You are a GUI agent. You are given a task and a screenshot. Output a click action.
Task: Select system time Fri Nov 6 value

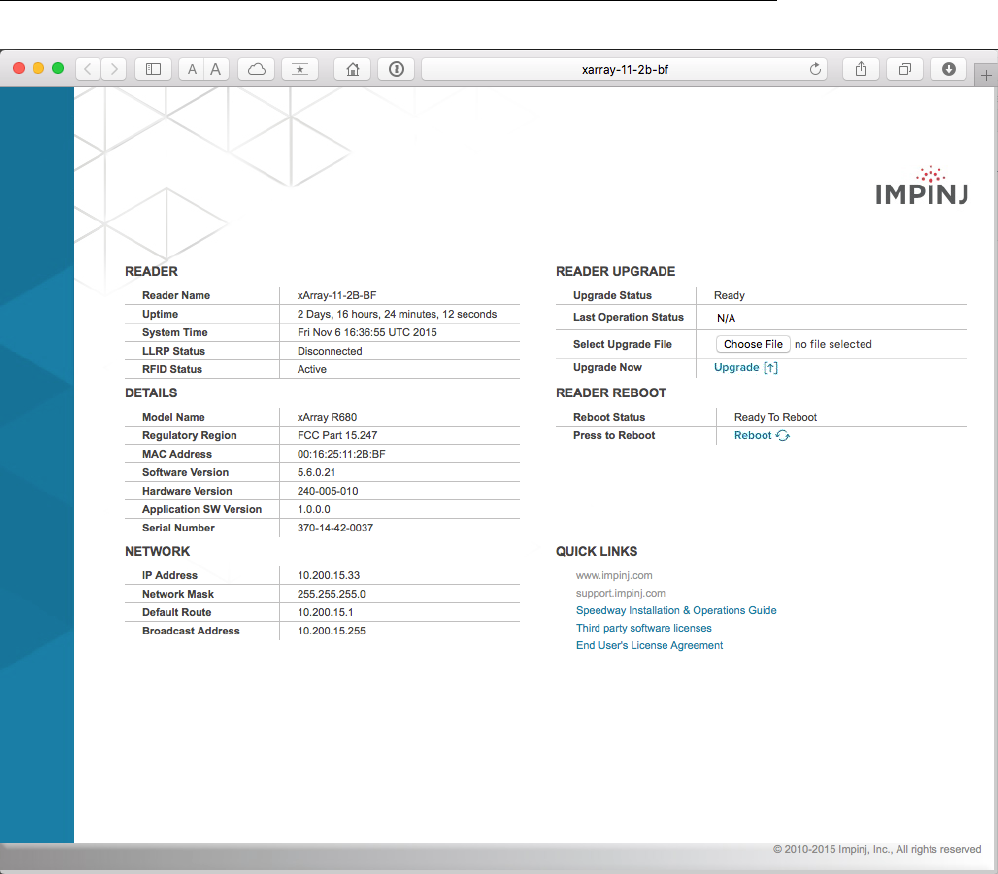coord(367,332)
